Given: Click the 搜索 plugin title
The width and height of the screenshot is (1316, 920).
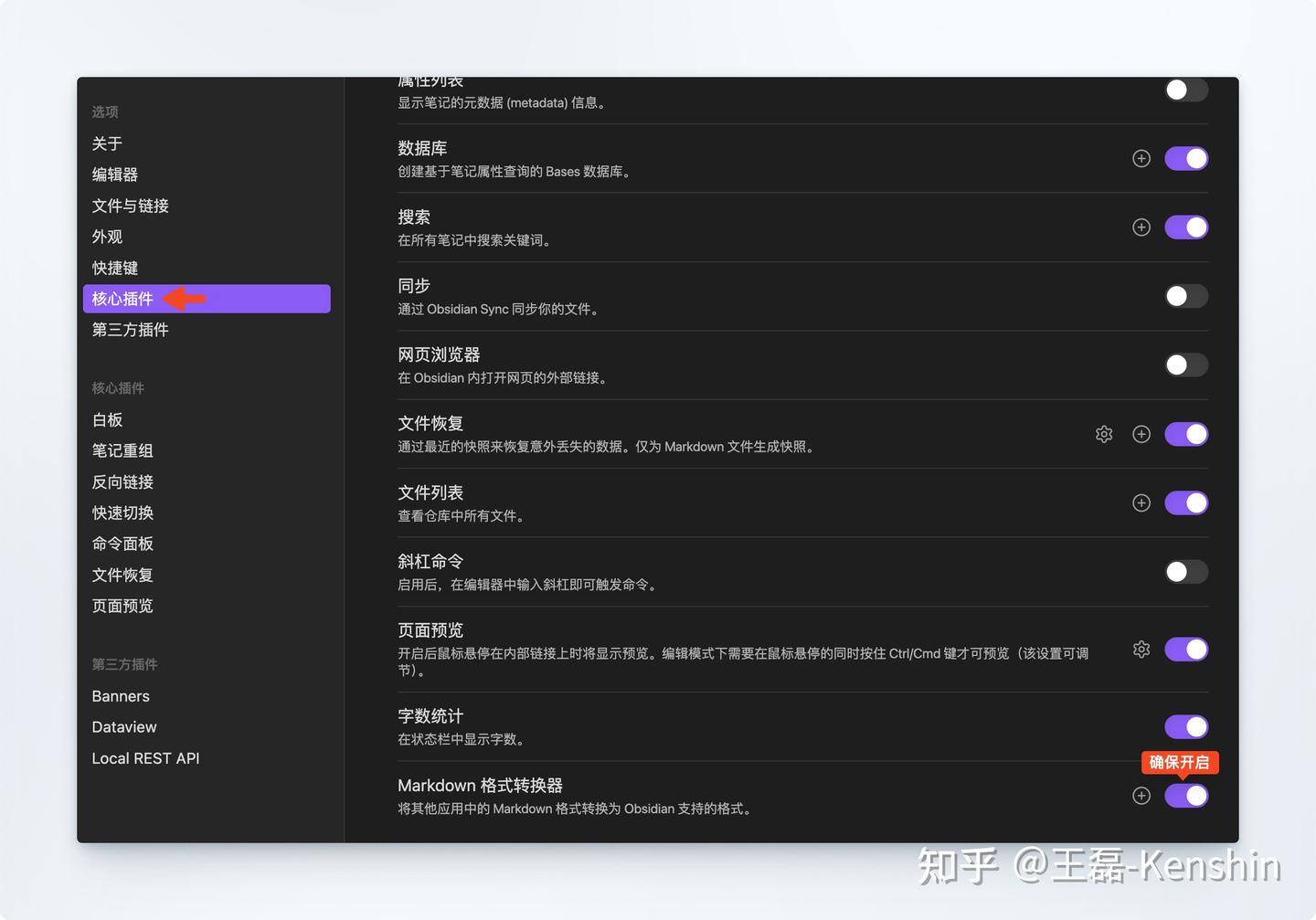Looking at the screenshot, I should 414,217.
